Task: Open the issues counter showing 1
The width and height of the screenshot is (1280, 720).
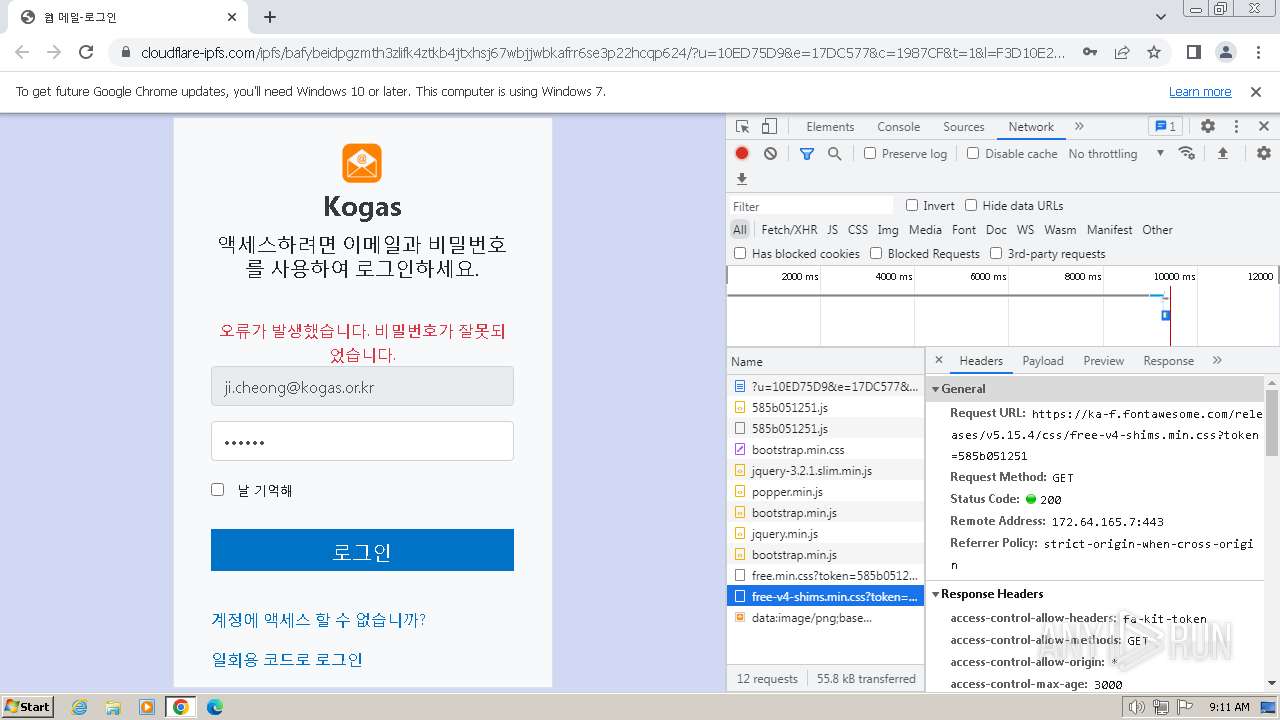Action: (1166, 127)
